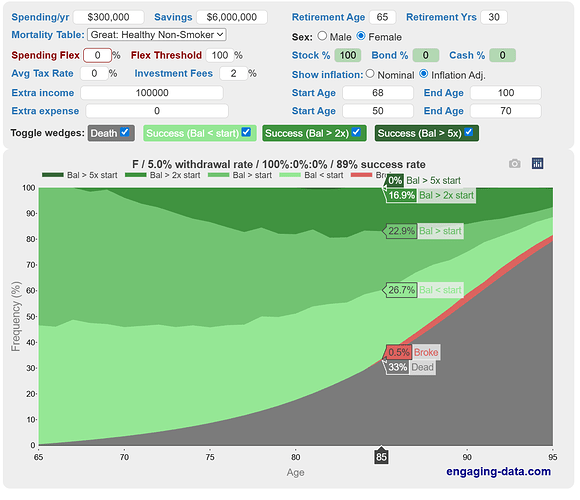Click the Bond % label

[x=390, y=55]
